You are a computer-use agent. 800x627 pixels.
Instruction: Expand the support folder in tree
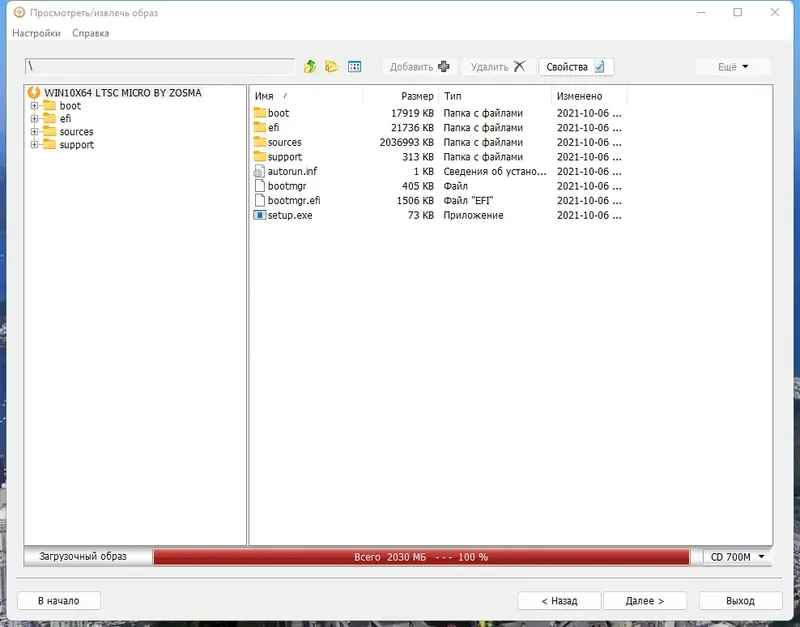pyautogui.click(x=34, y=145)
